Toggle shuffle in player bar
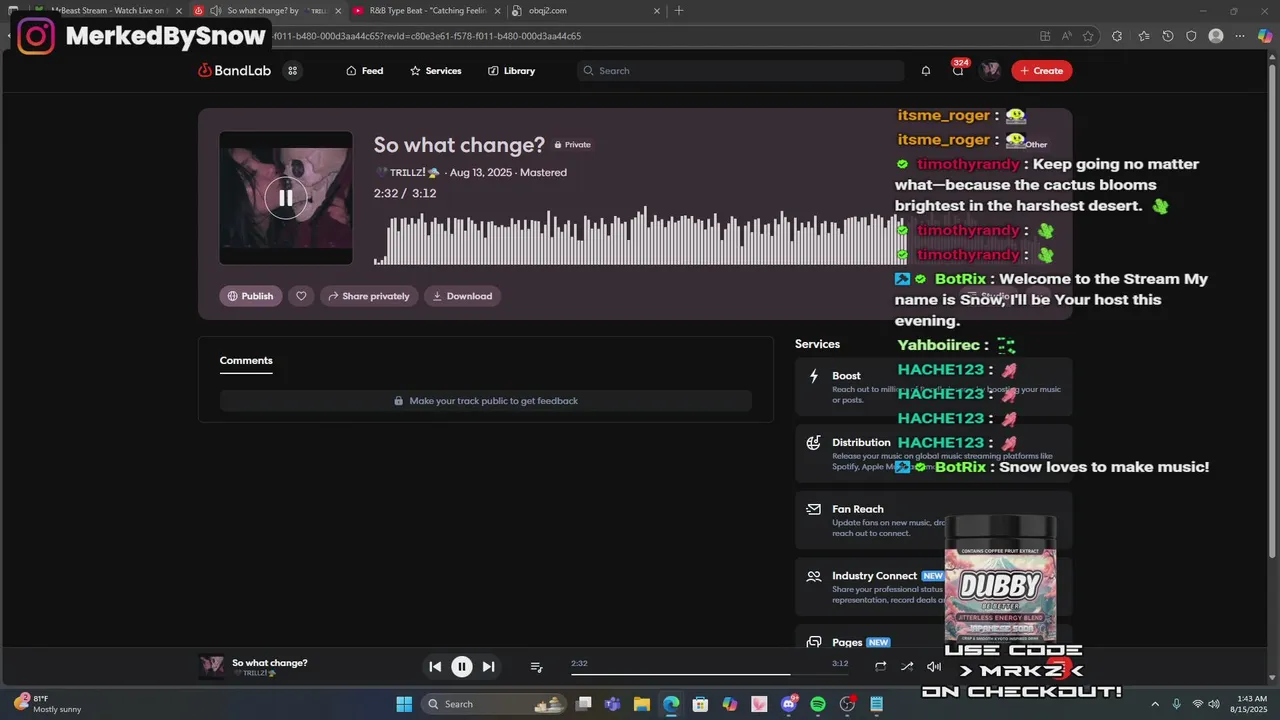This screenshot has height=720, width=1280. coord(907,667)
